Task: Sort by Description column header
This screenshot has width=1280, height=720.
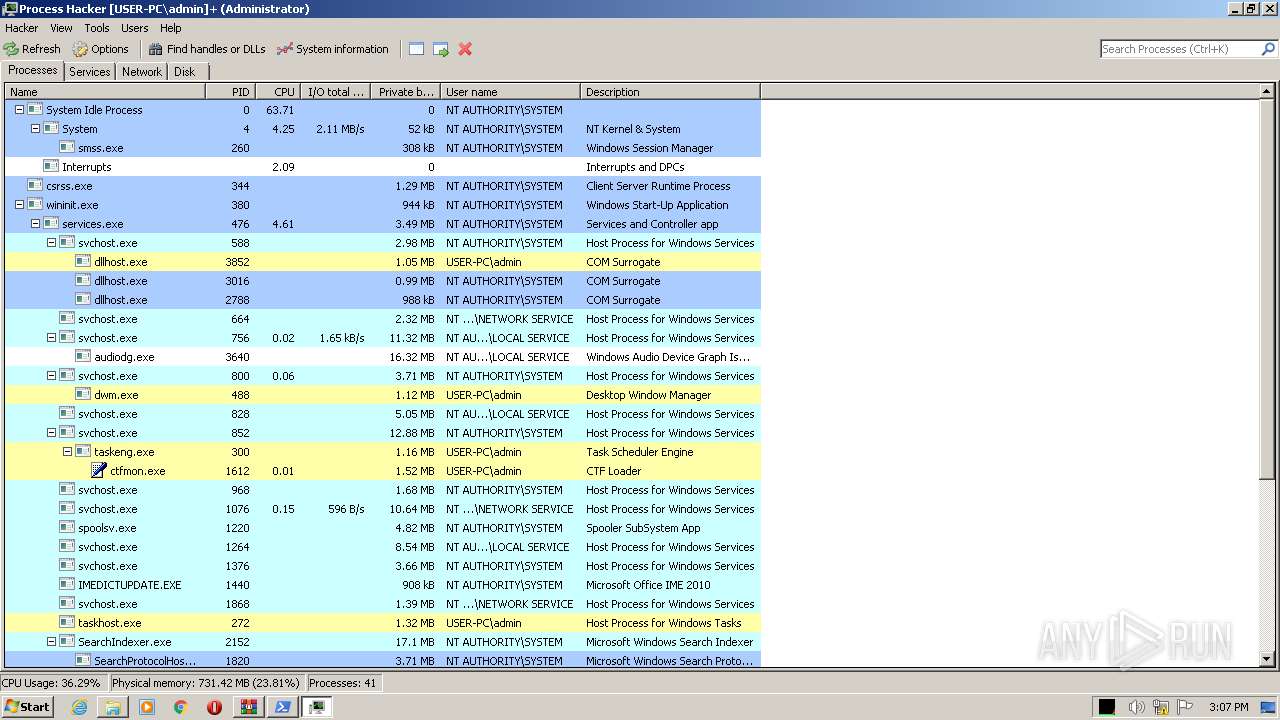Action: click(670, 92)
